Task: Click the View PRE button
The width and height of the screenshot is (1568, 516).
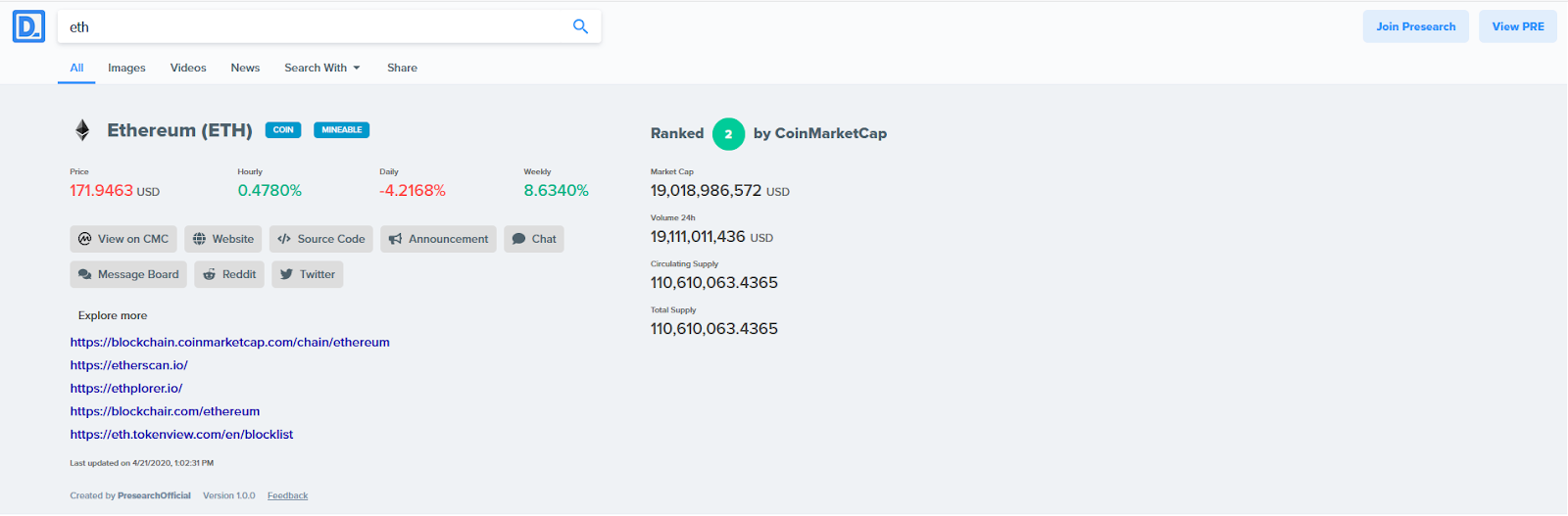Action: (1518, 26)
